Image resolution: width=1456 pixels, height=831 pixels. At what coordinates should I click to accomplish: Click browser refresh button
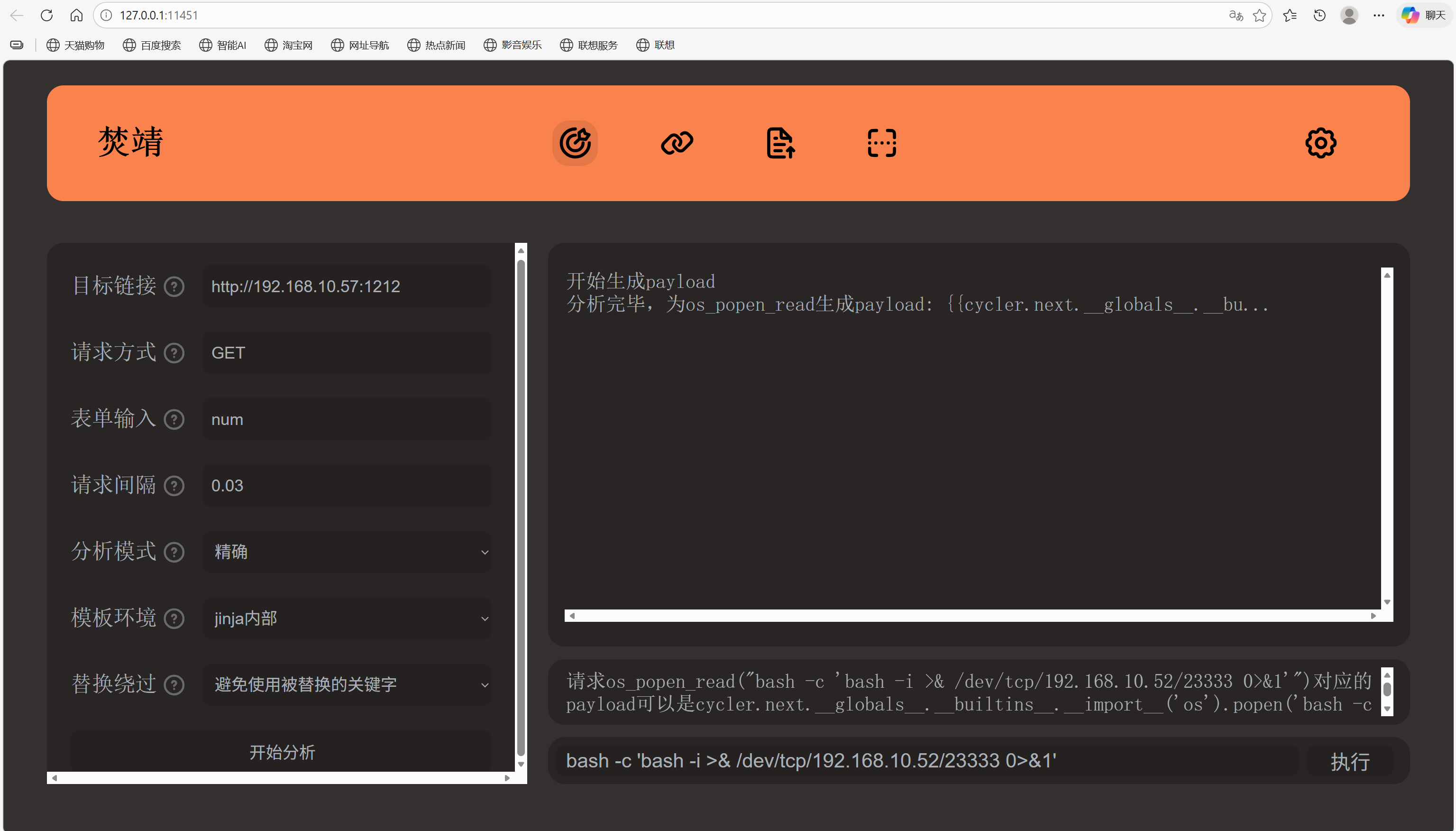47,15
